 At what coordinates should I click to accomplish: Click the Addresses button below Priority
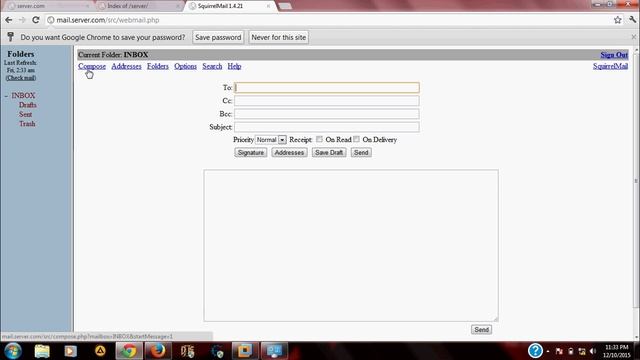(289, 152)
